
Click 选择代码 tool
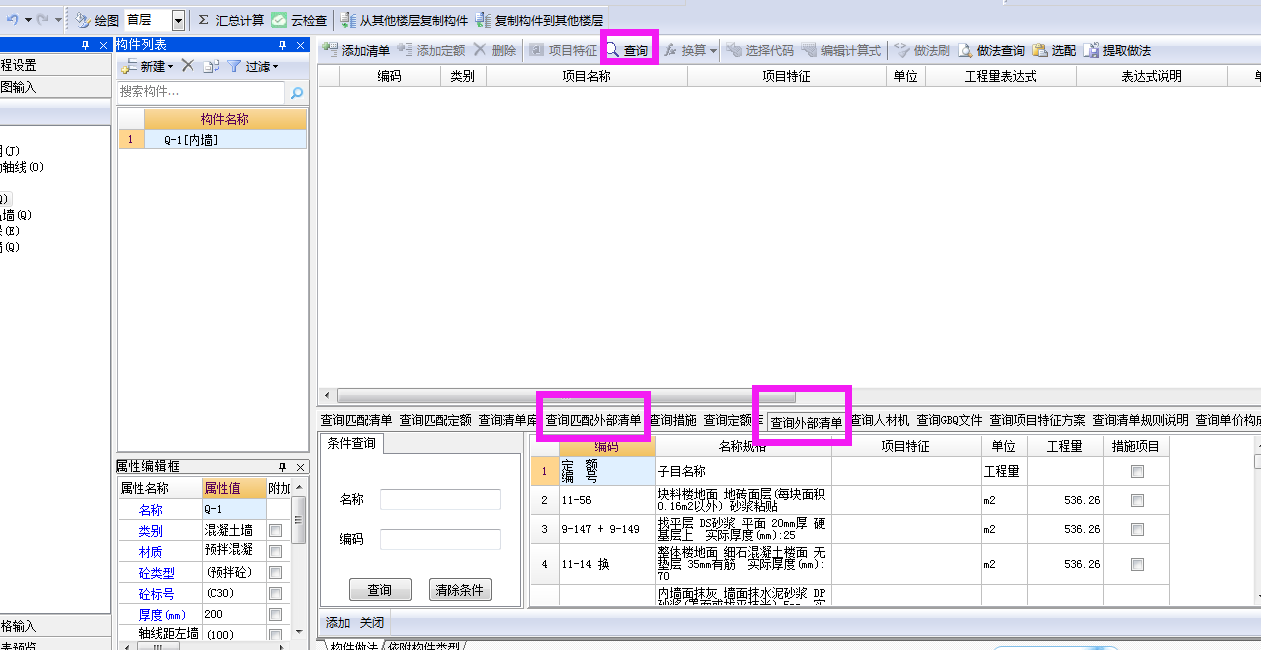(760, 50)
